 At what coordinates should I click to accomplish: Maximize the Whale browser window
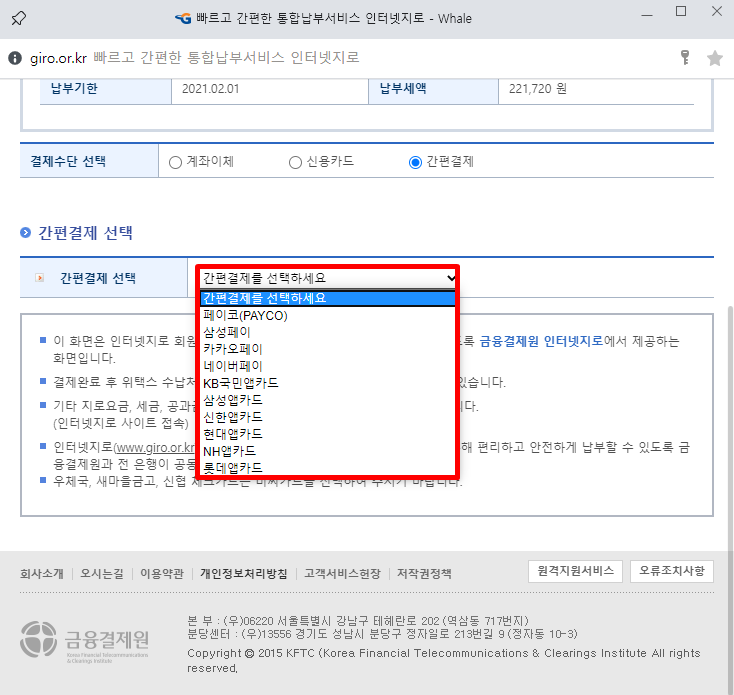coord(681,11)
